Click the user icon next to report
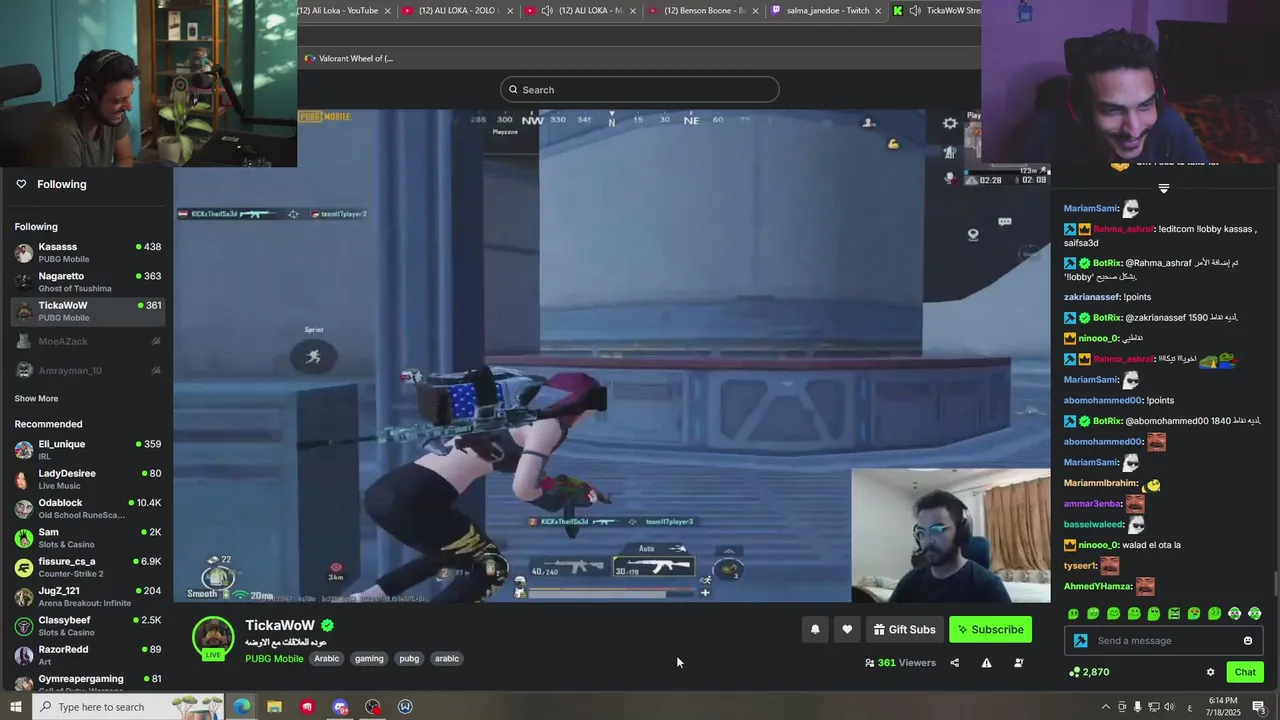The width and height of the screenshot is (1280, 720). [x=1018, y=662]
